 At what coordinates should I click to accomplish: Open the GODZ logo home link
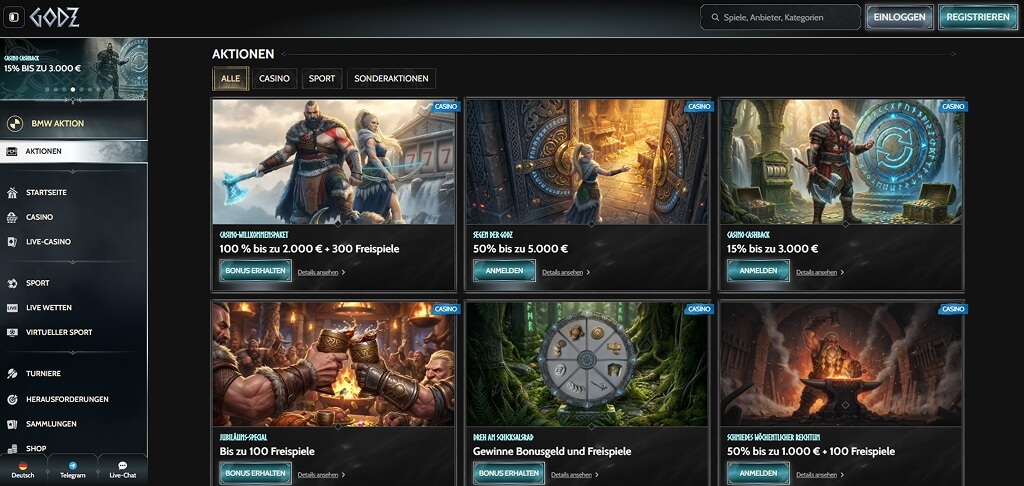tap(54, 17)
